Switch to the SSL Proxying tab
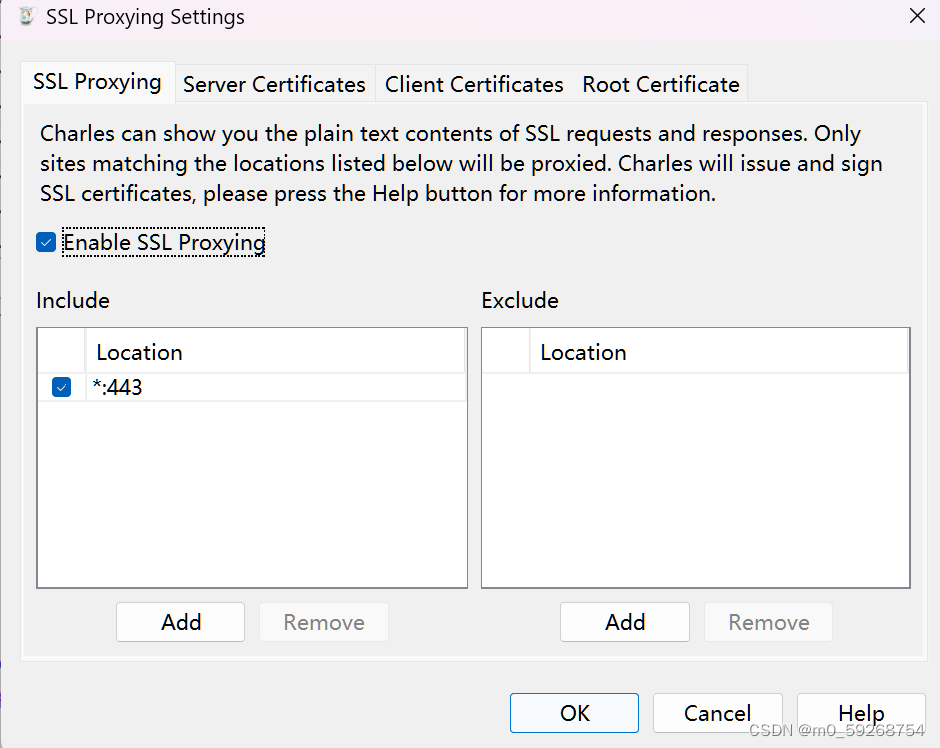The height and width of the screenshot is (748, 940). point(98,83)
